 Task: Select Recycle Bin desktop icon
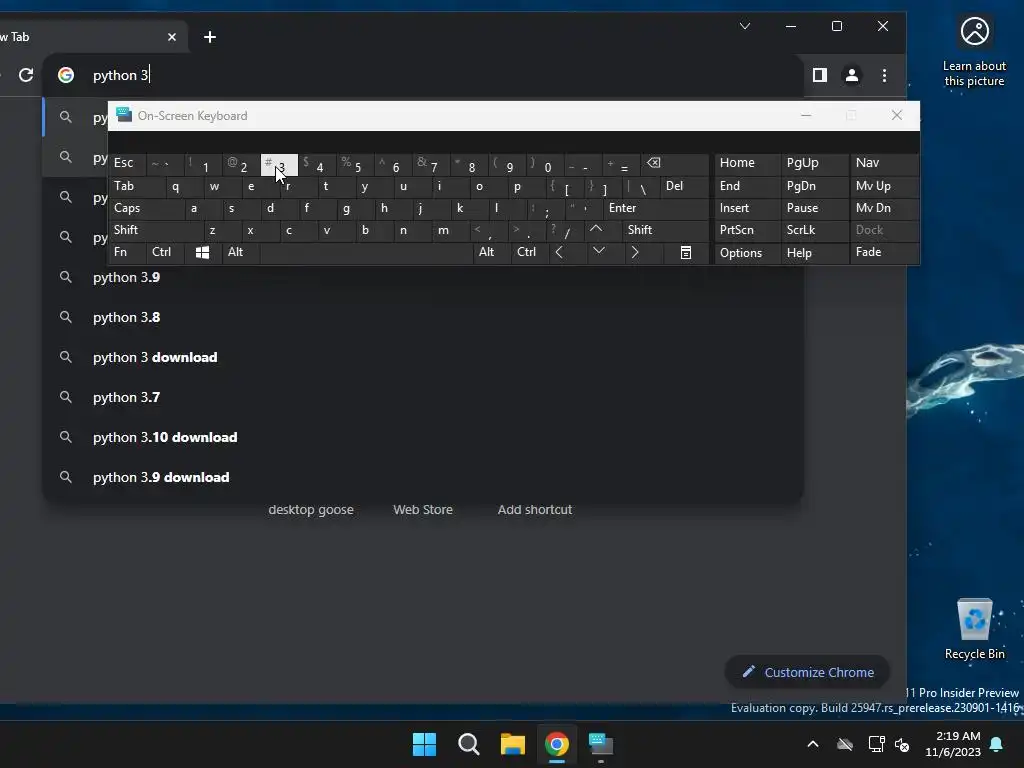(974, 630)
